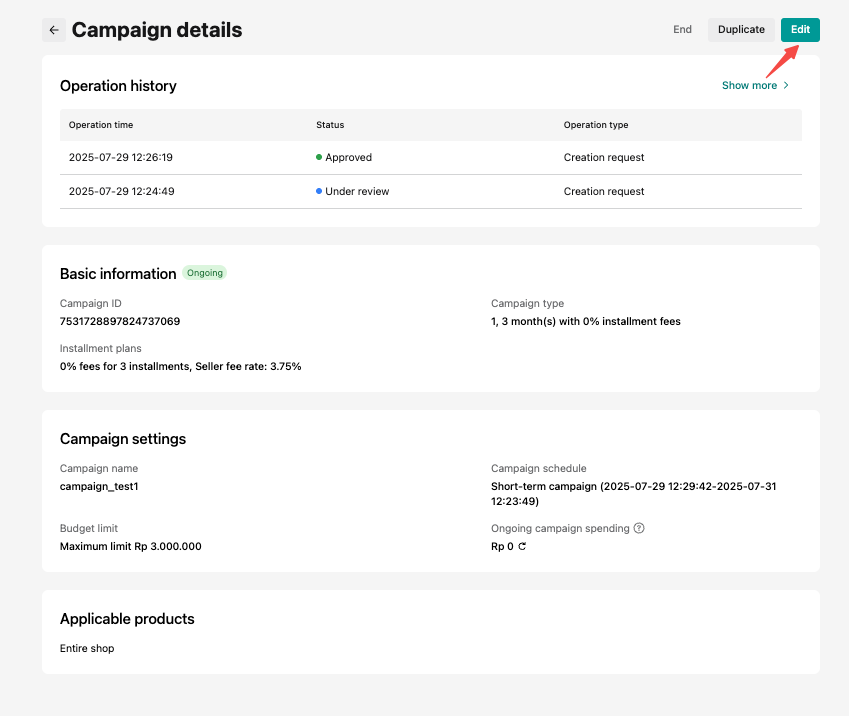Select the 12:26:19 operation timestamp

(x=122, y=158)
